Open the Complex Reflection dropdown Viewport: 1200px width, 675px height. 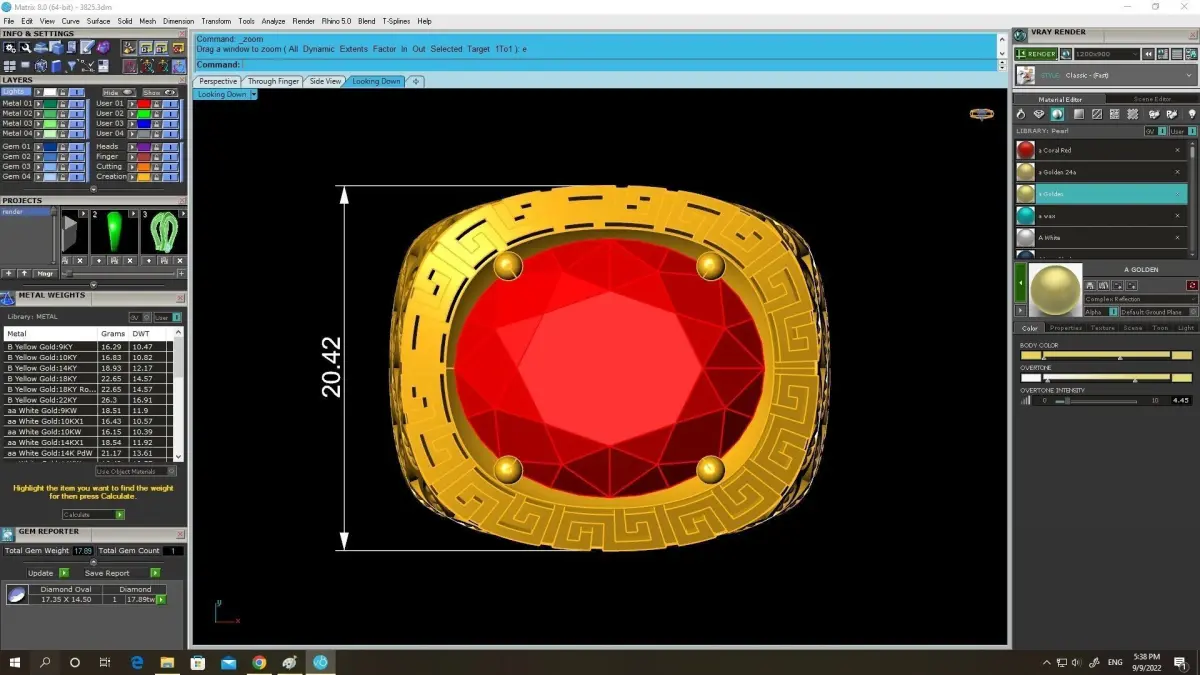click(1140, 299)
